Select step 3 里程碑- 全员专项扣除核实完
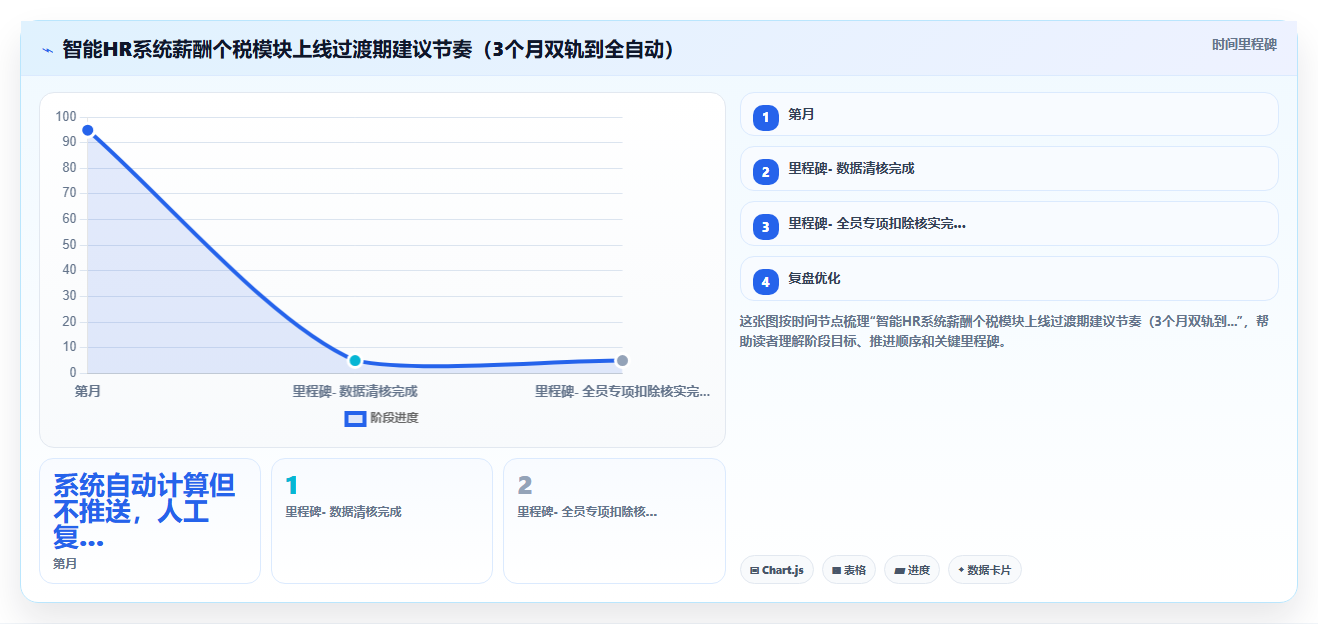 [1009, 224]
